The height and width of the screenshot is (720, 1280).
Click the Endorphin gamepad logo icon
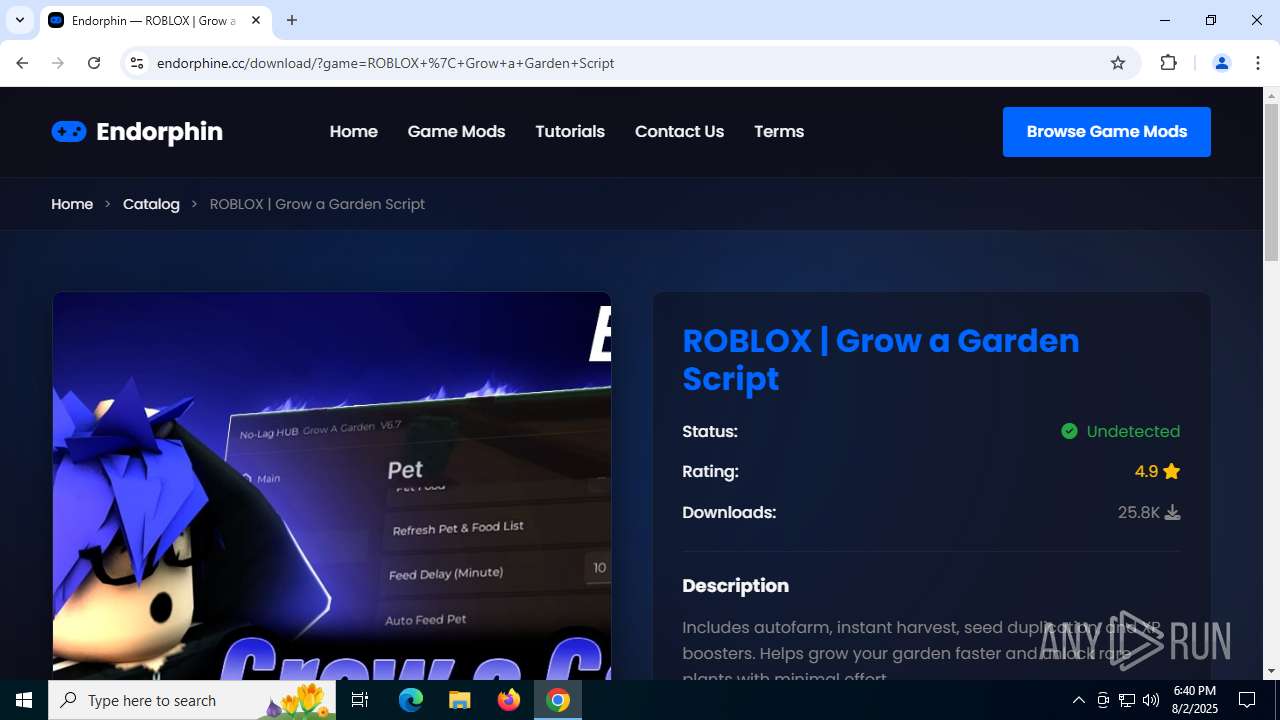[x=69, y=132]
